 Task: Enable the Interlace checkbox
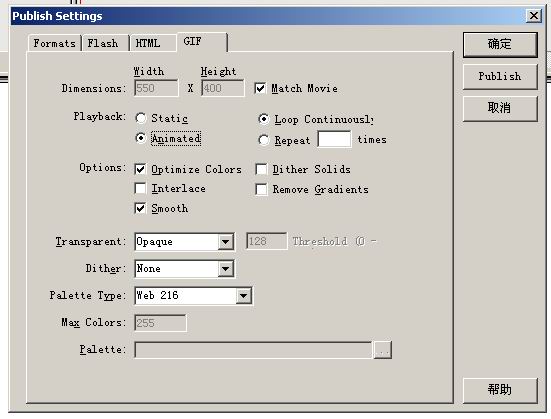(x=140, y=188)
